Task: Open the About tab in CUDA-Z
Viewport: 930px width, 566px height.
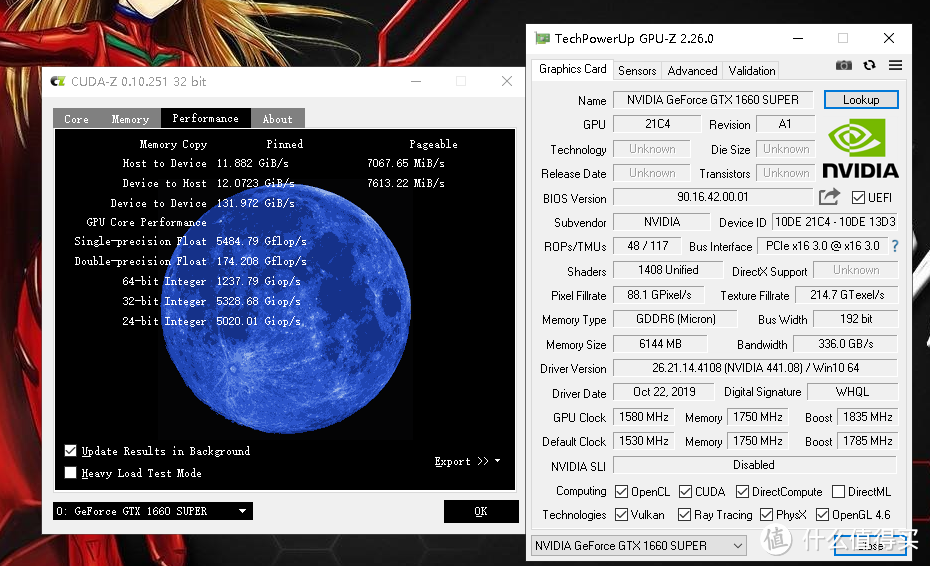Action: coord(278,119)
